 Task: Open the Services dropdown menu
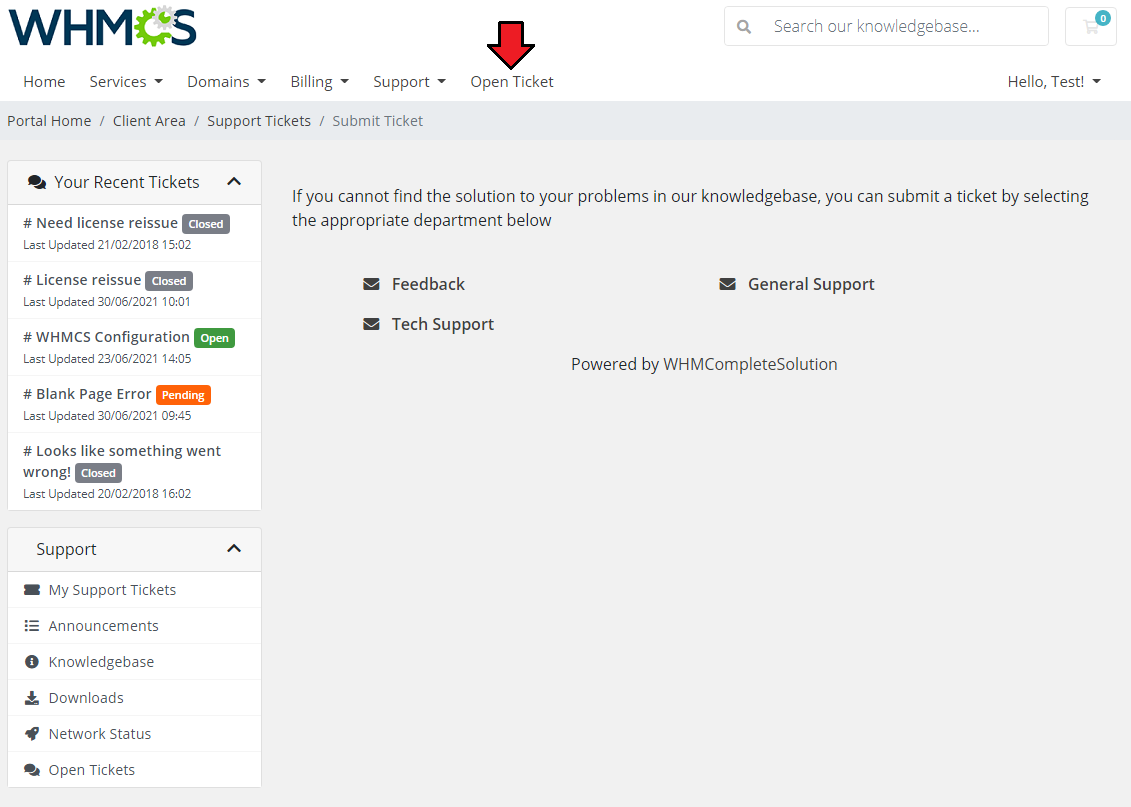(x=126, y=81)
